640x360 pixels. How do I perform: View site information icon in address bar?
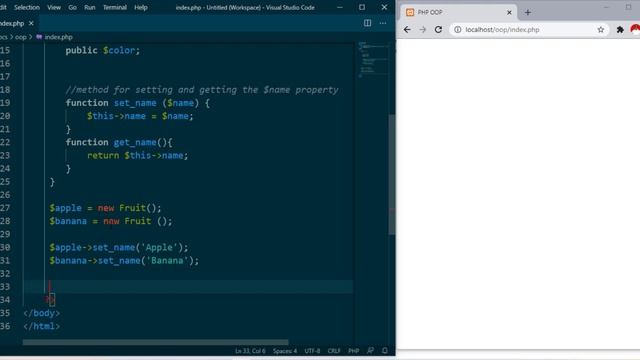458,30
